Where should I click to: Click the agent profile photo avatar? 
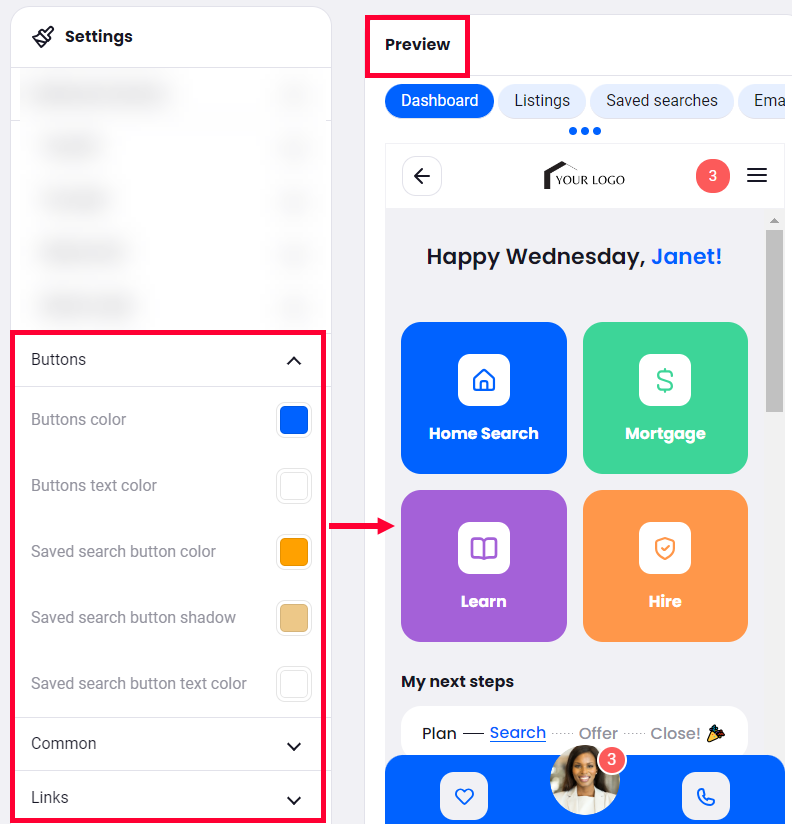pyautogui.click(x=584, y=780)
